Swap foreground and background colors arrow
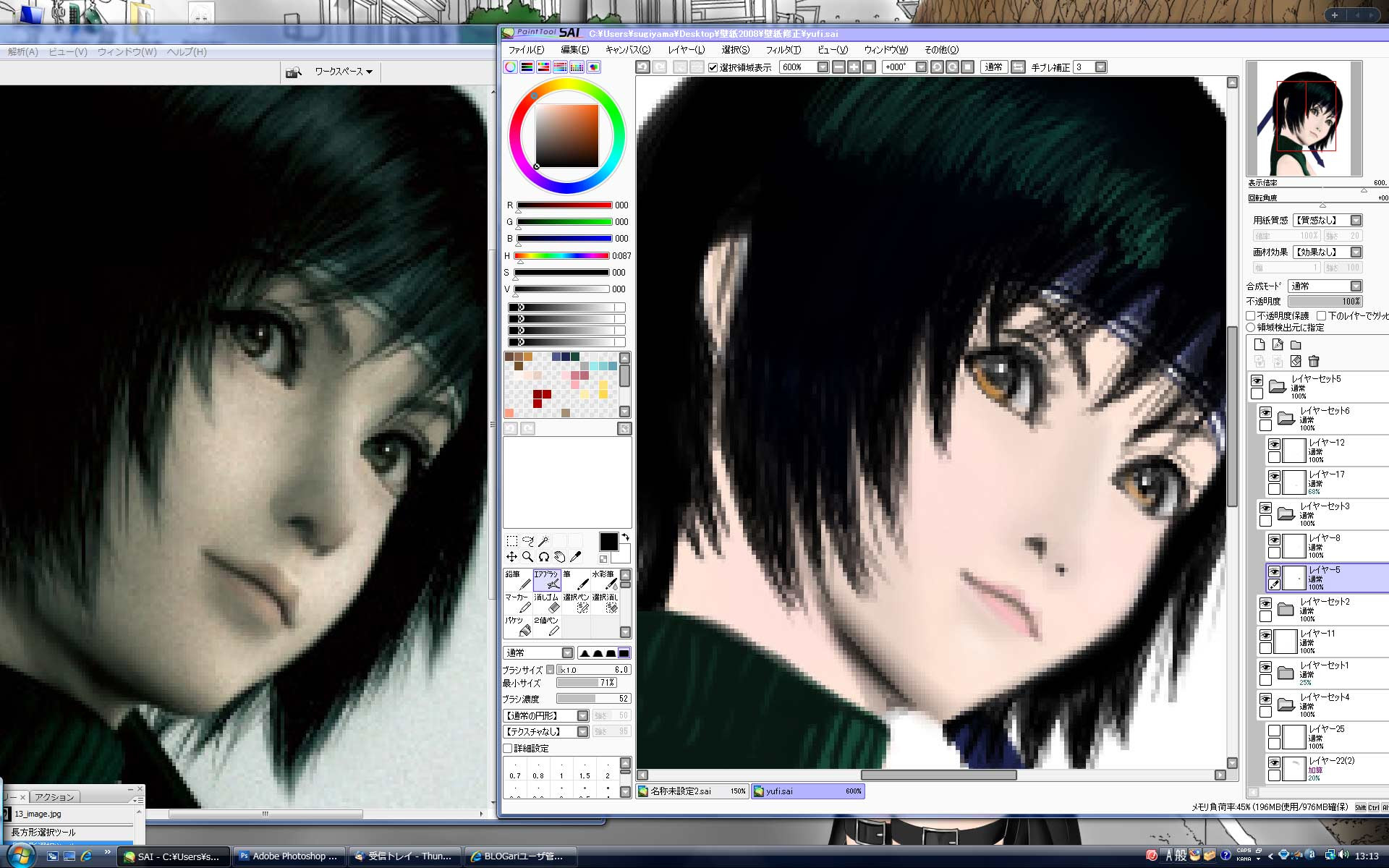Image resolution: width=1389 pixels, height=868 pixels. pos(625,537)
